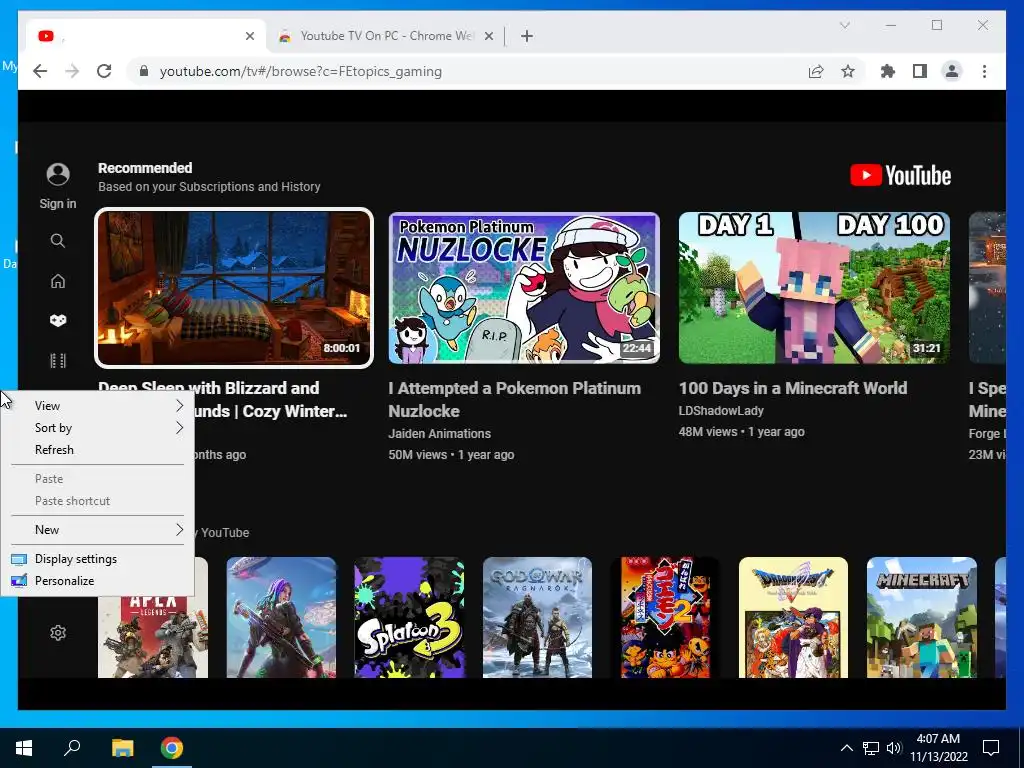This screenshot has height=768, width=1024.
Task: Click the Jaiden Animations channel name
Action: pos(440,434)
